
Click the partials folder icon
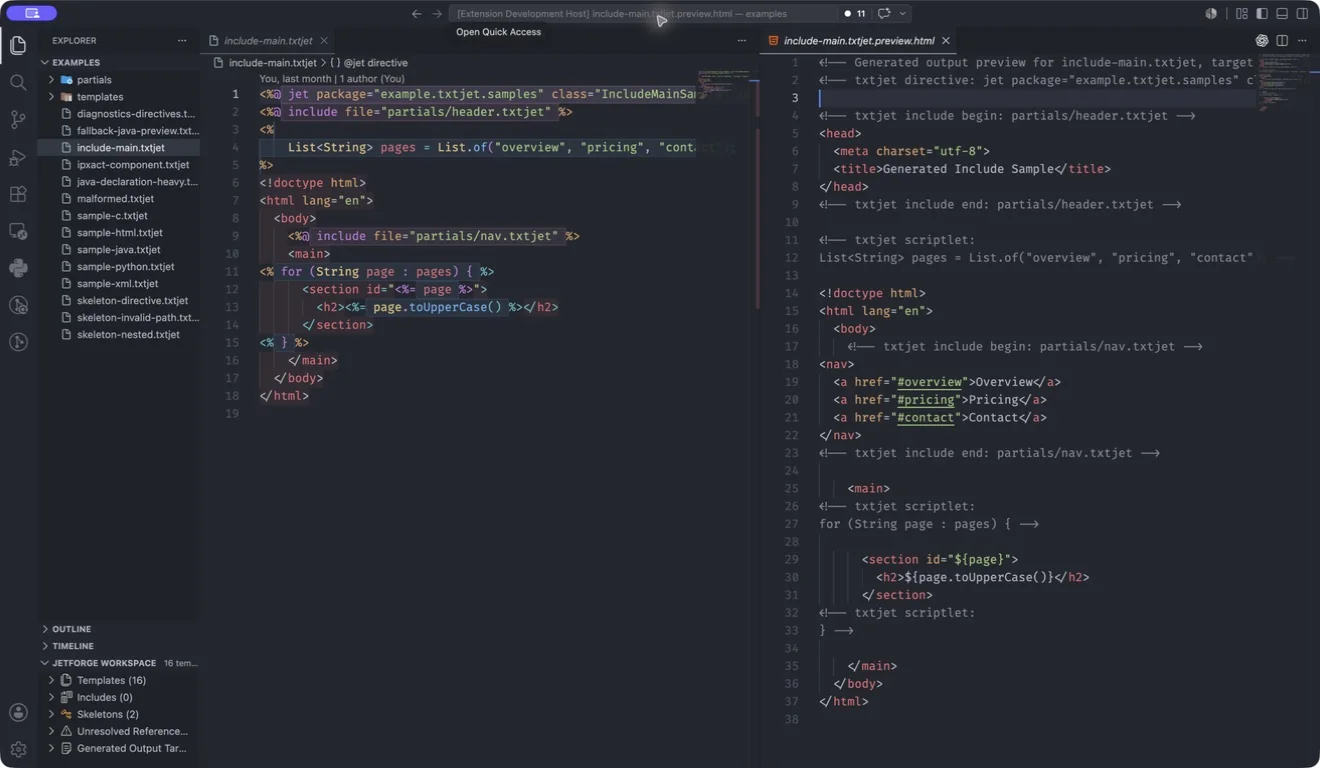click(x=67, y=80)
